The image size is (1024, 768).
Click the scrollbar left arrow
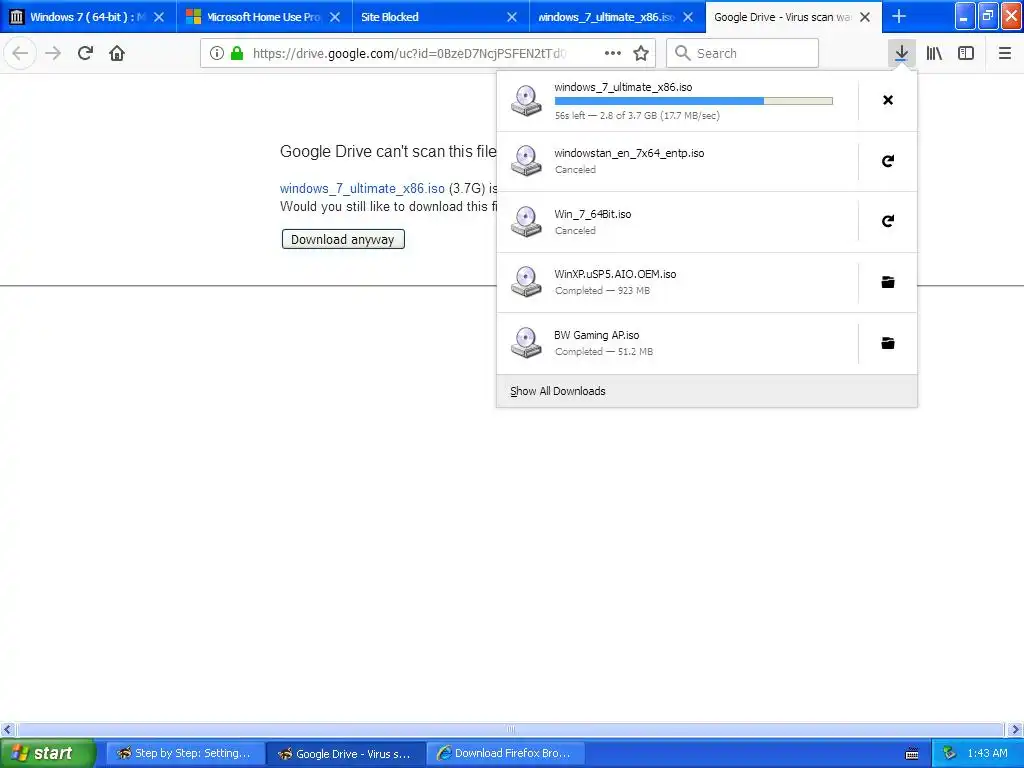point(7,729)
